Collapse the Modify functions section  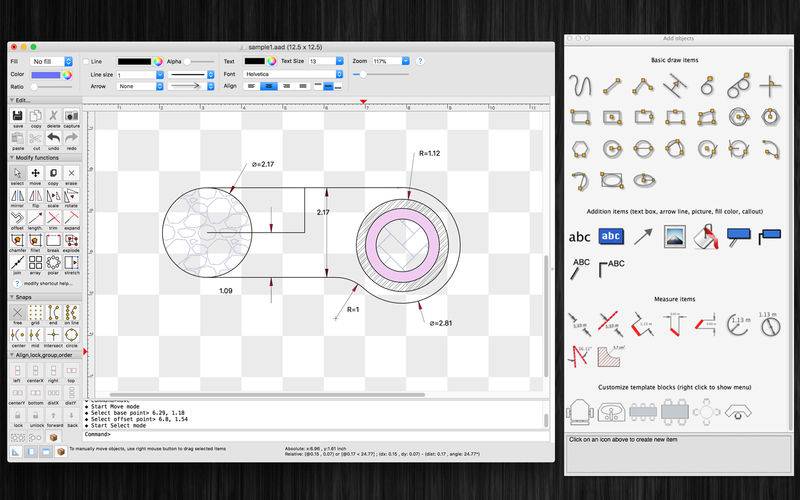point(11,157)
